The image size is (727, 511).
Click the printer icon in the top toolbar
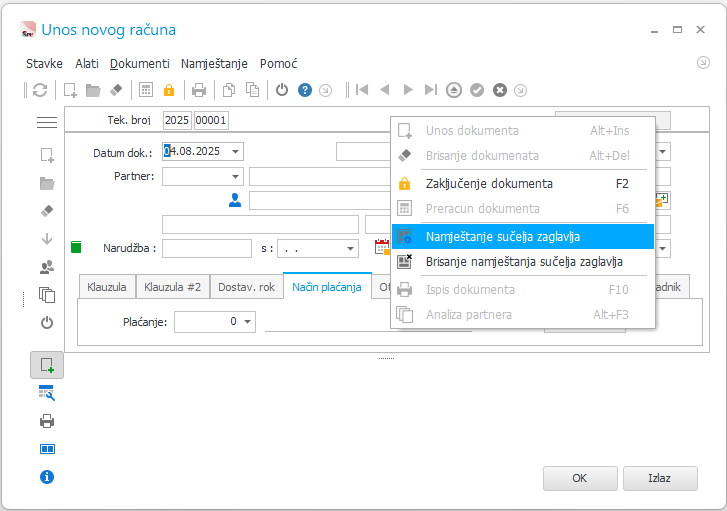[x=198, y=90]
